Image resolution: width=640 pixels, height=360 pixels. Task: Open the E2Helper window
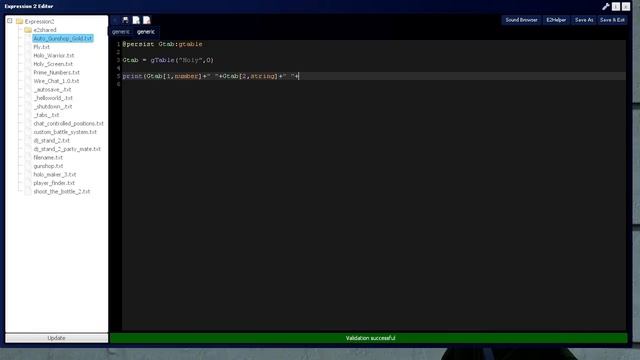point(556,20)
